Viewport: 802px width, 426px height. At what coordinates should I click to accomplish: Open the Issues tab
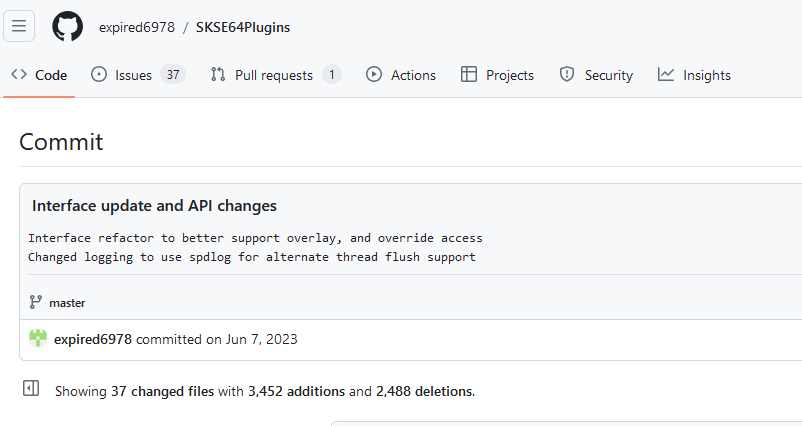click(x=134, y=75)
